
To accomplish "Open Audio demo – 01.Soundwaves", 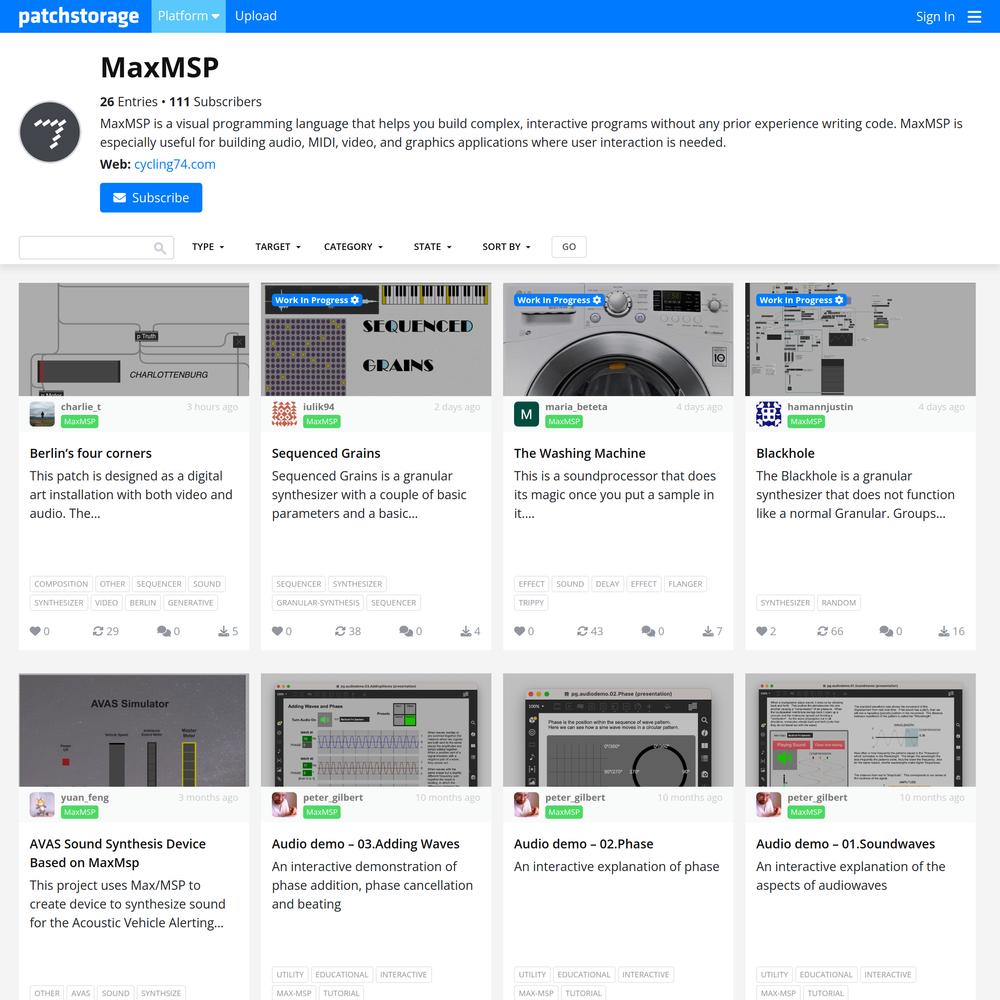I will [x=846, y=844].
